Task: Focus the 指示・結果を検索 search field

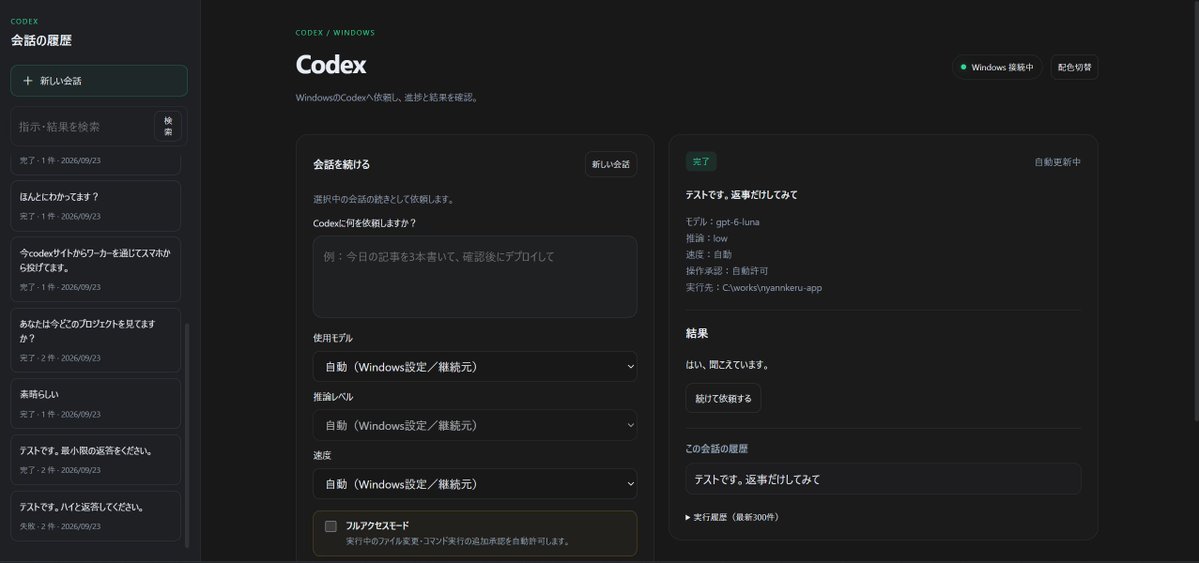Action: pos(83,126)
